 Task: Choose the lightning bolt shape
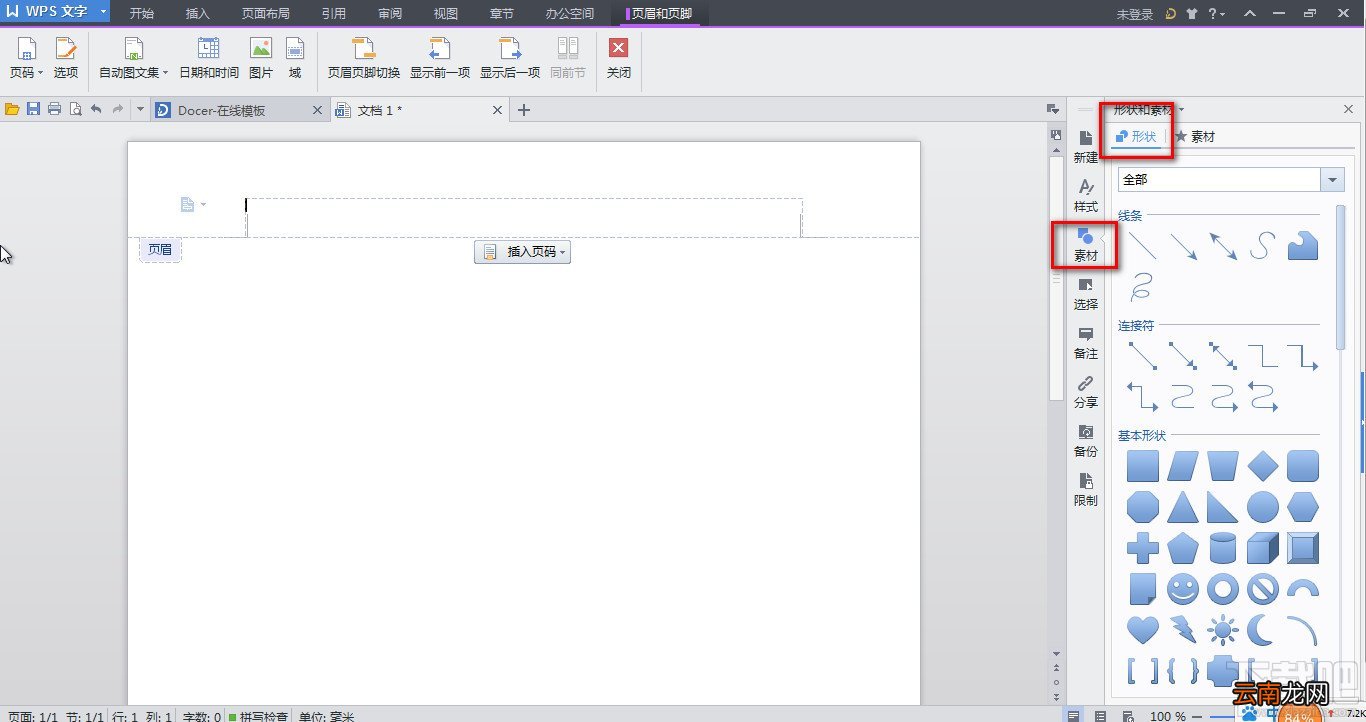click(x=1183, y=629)
